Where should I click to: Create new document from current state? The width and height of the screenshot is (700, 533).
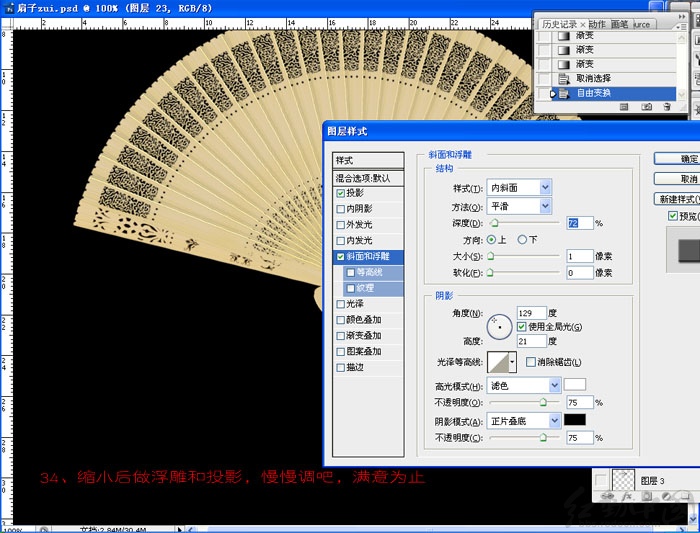point(624,107)
